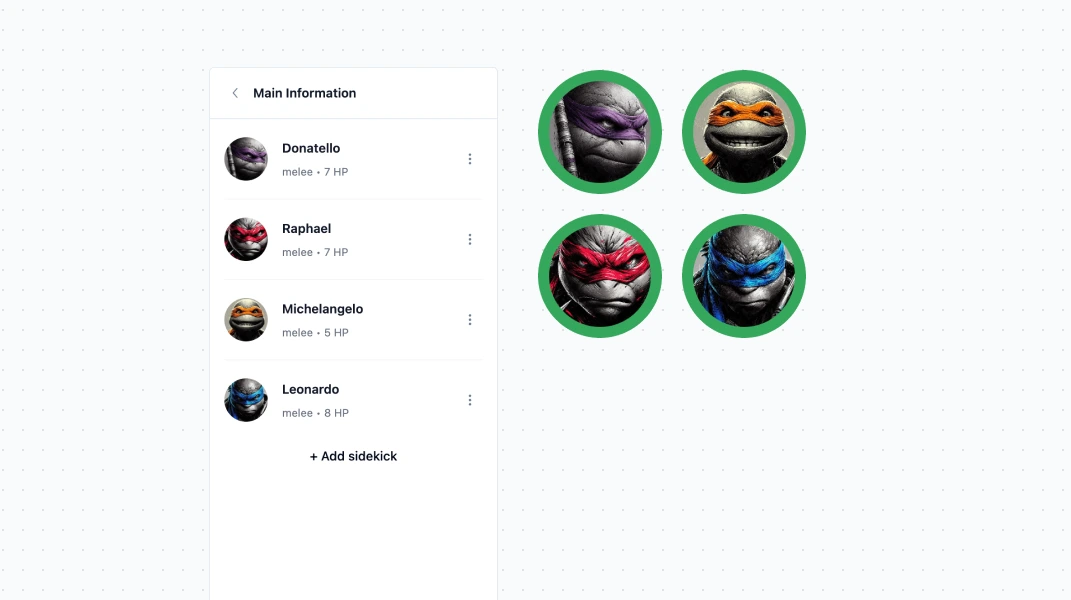The height and width of the screenshot is (600, 1071).
Task: Go back using the chevron arrow
Action: pos(235,93)
